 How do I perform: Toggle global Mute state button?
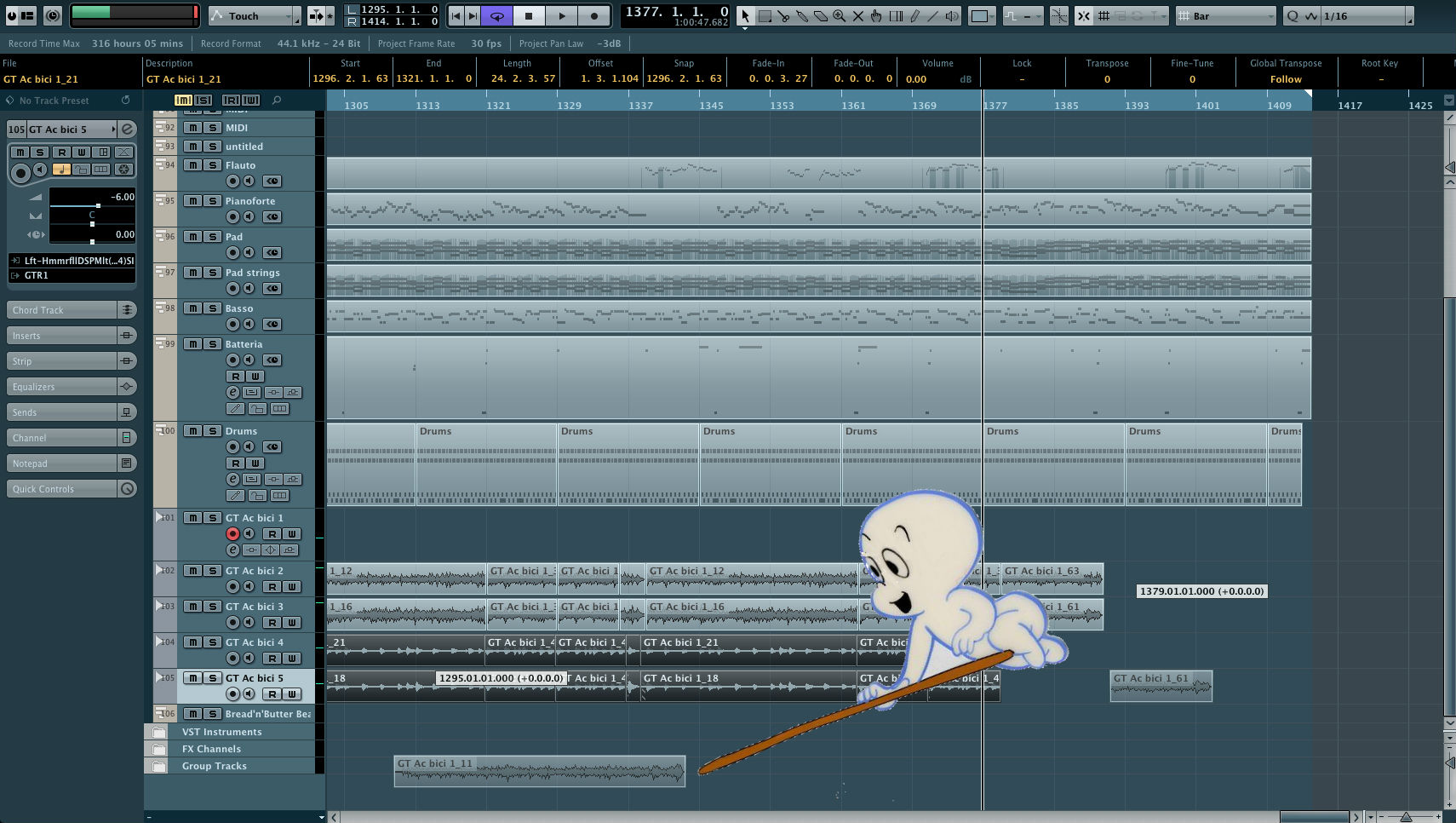point(182,101)
